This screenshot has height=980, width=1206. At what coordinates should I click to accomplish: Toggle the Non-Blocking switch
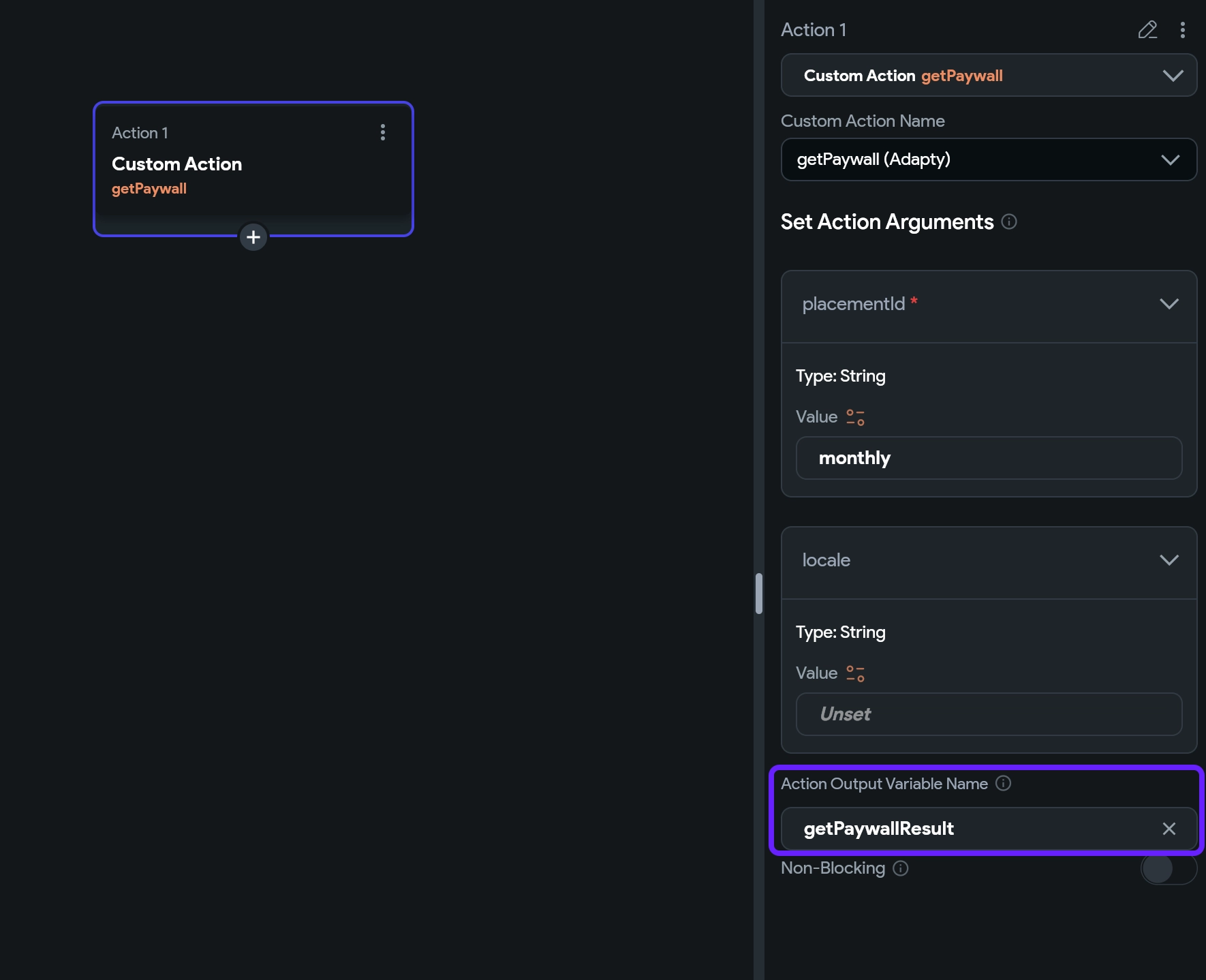coord(1168,869)
